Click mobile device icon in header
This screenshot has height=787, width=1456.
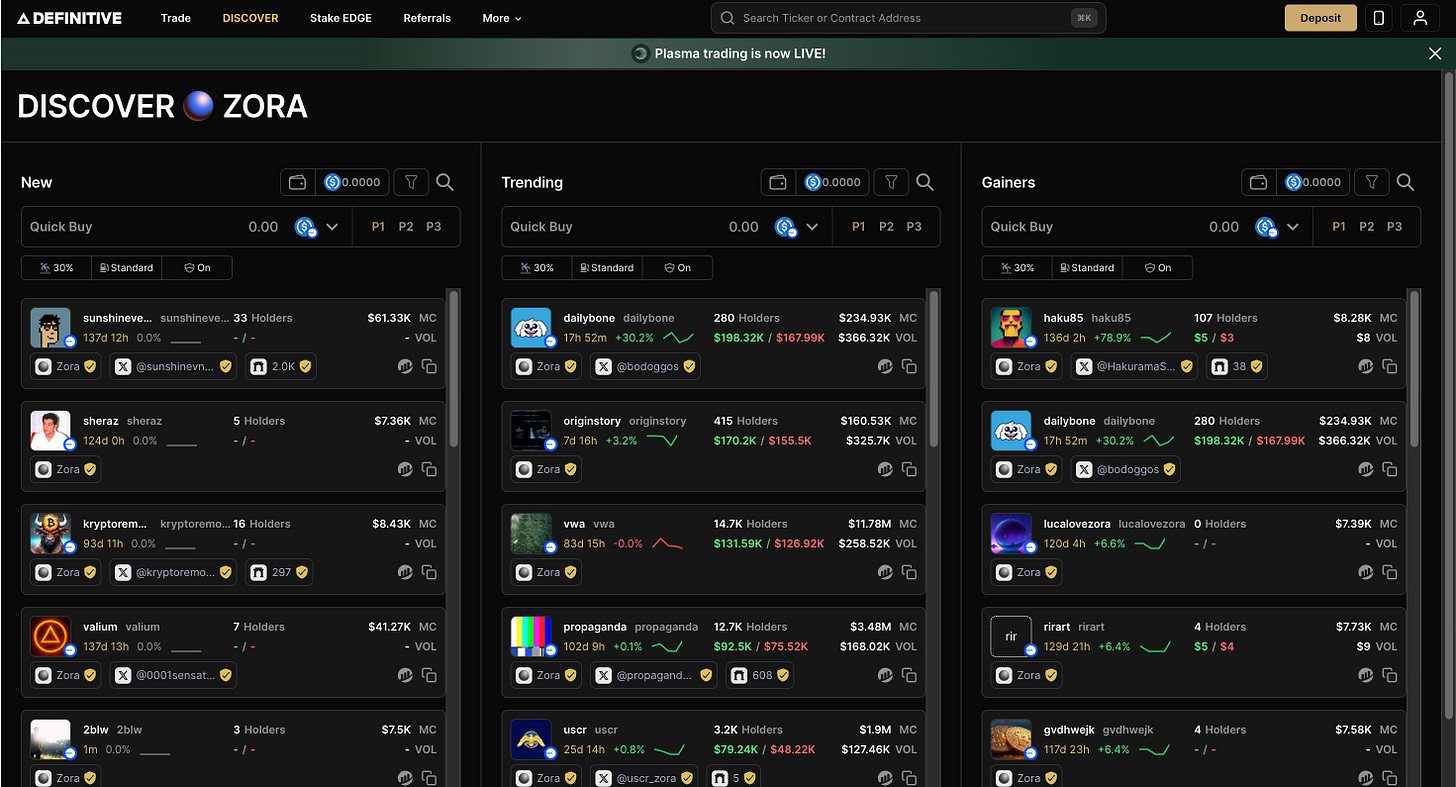tap(1379, 18)
